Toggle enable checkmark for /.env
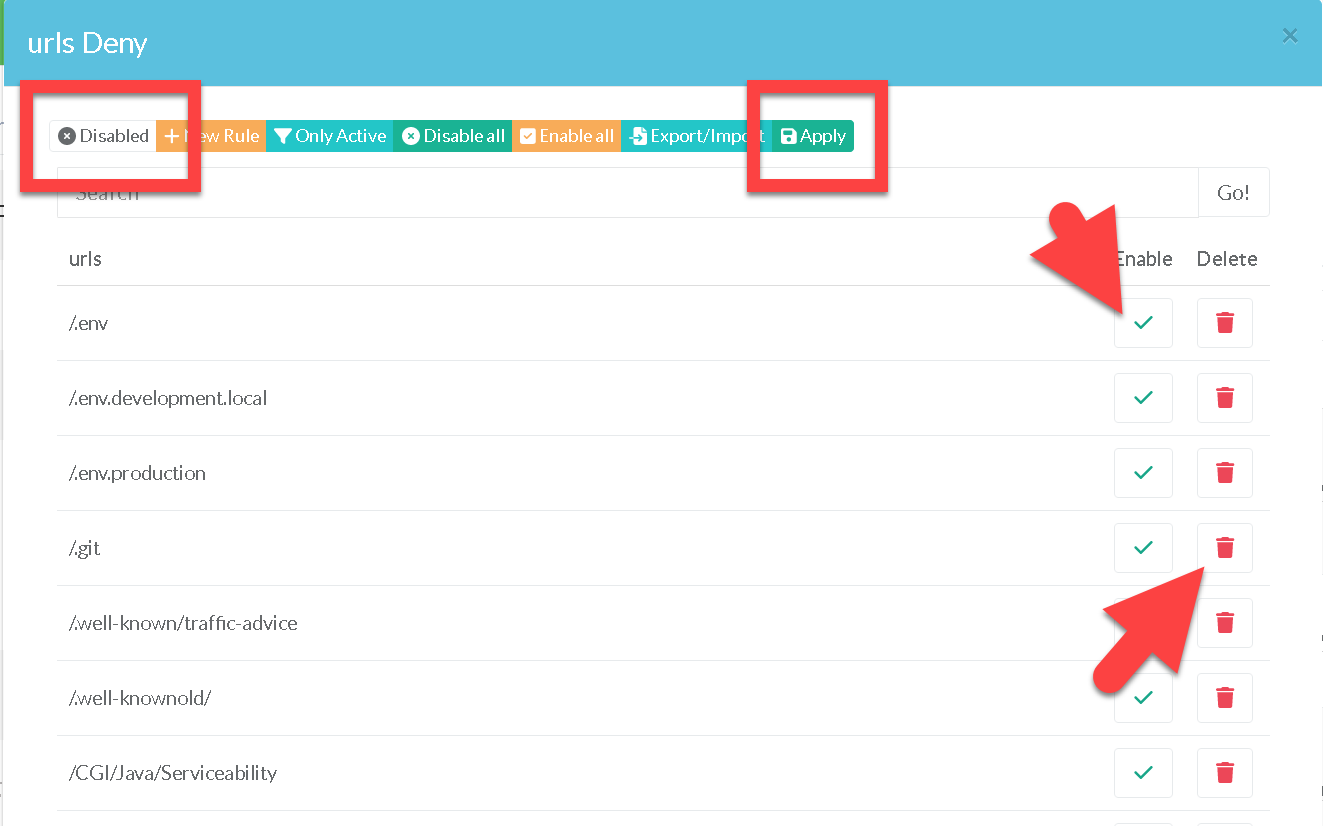Screen dimensions: 1323x826 pyautogui.click(x=1143, y=323)
